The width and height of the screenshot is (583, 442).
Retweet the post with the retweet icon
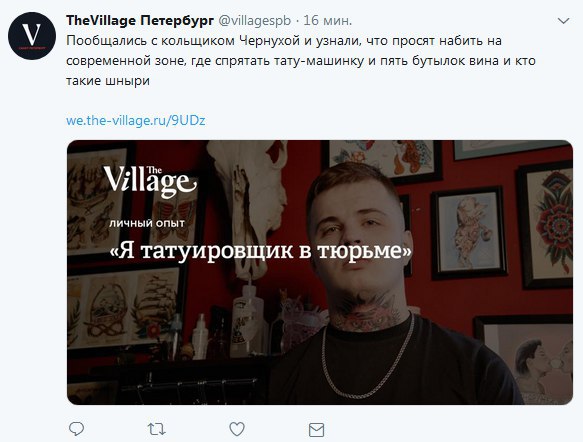157,429
